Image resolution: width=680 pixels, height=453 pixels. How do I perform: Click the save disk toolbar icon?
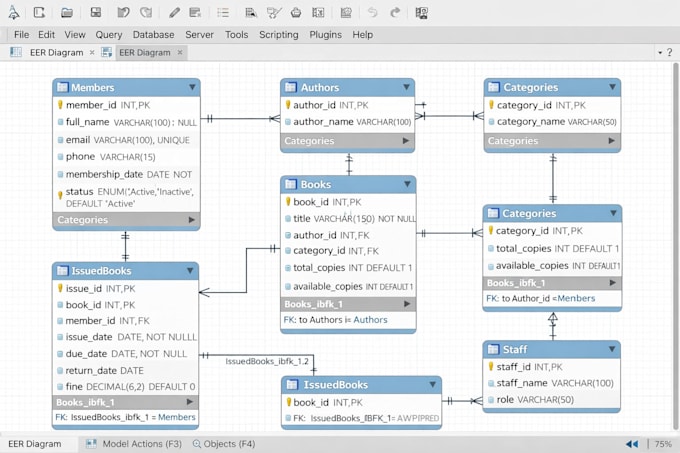tap(95, 12)
